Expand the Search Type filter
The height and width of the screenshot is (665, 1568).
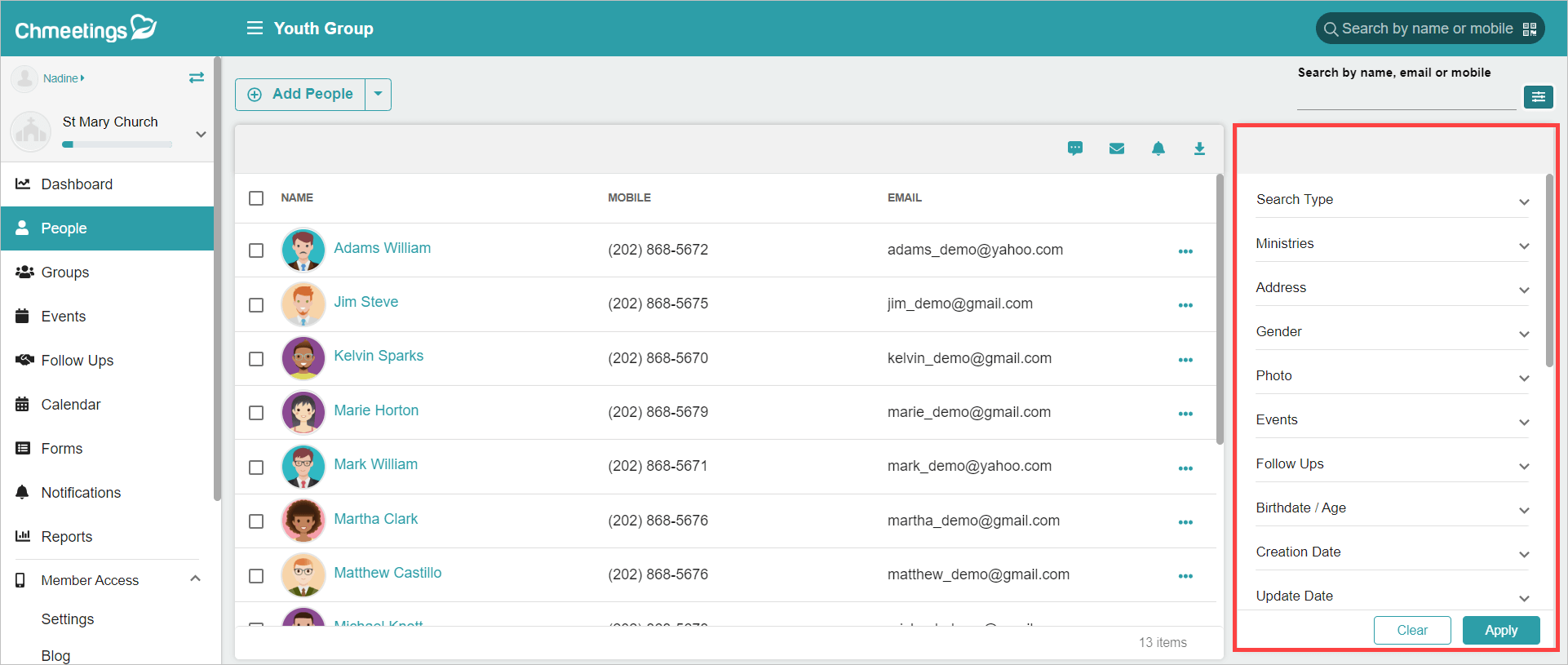pyautogui.click(x=1392, y=200)
